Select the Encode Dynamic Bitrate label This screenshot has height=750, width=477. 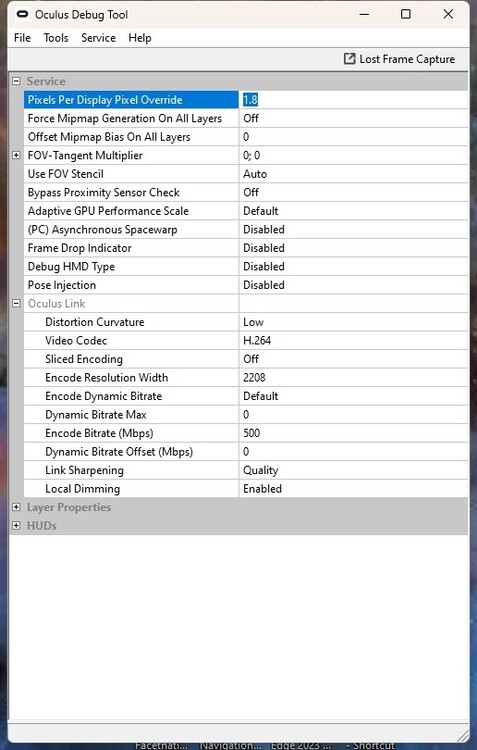point(103,397)
